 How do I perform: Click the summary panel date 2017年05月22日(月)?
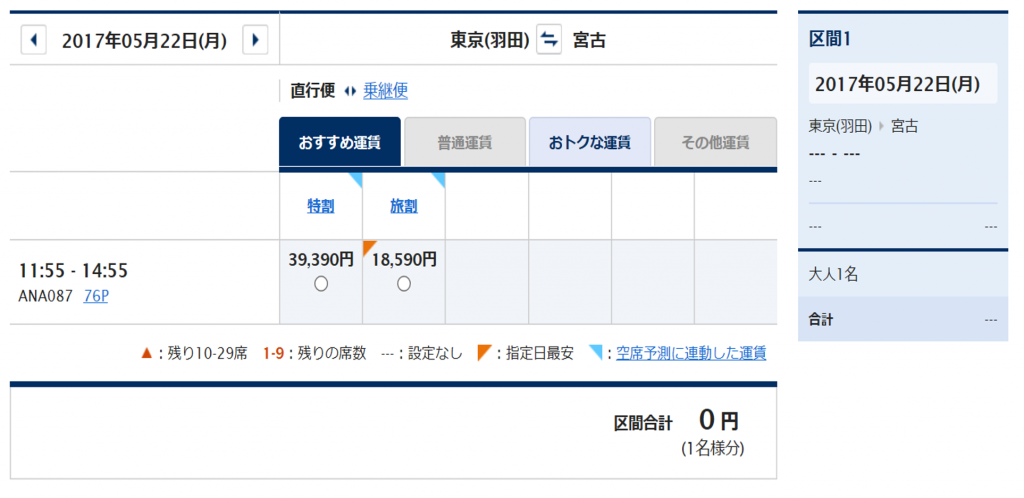click(x=897, y=84)
